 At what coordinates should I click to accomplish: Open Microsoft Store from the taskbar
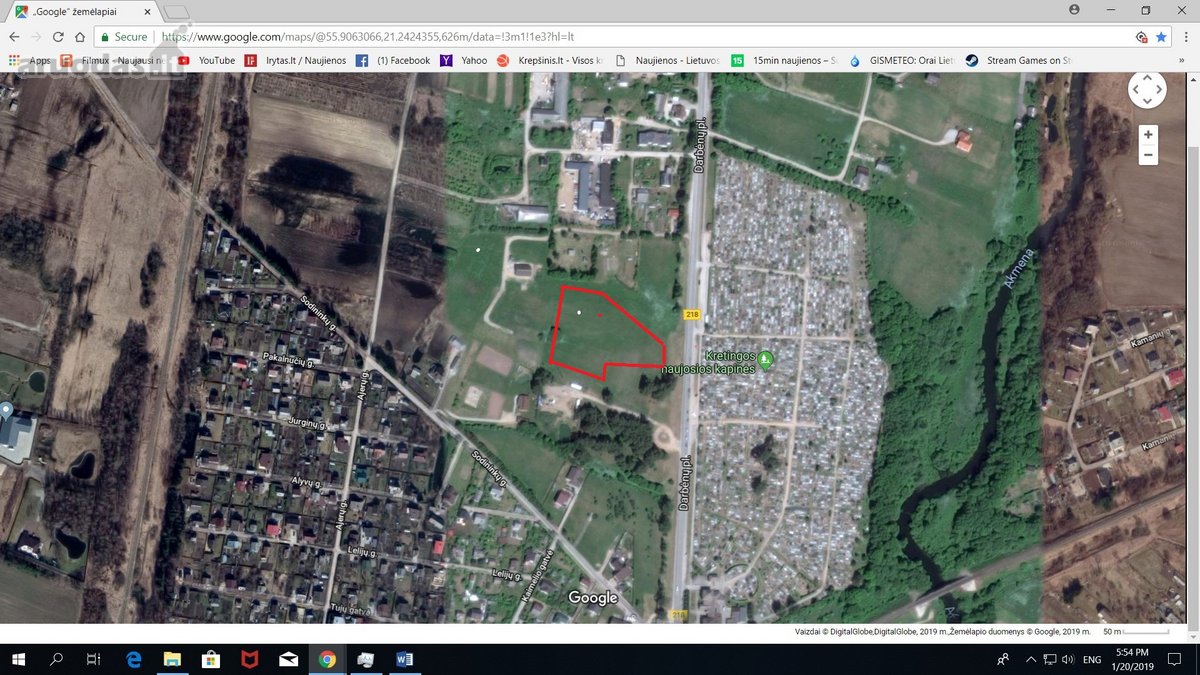[x=211, y=659]
